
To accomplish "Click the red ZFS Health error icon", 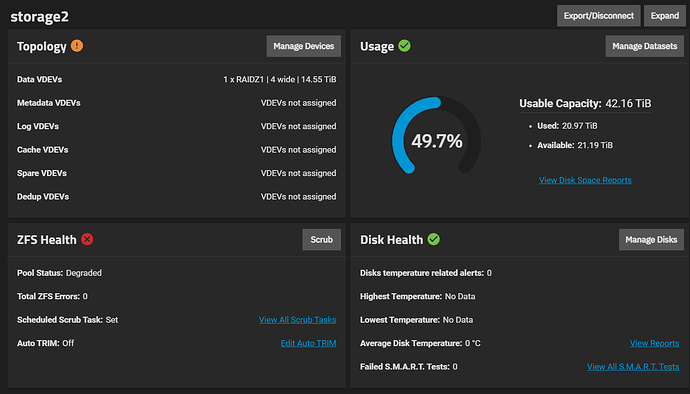I will tap(87, 239).
